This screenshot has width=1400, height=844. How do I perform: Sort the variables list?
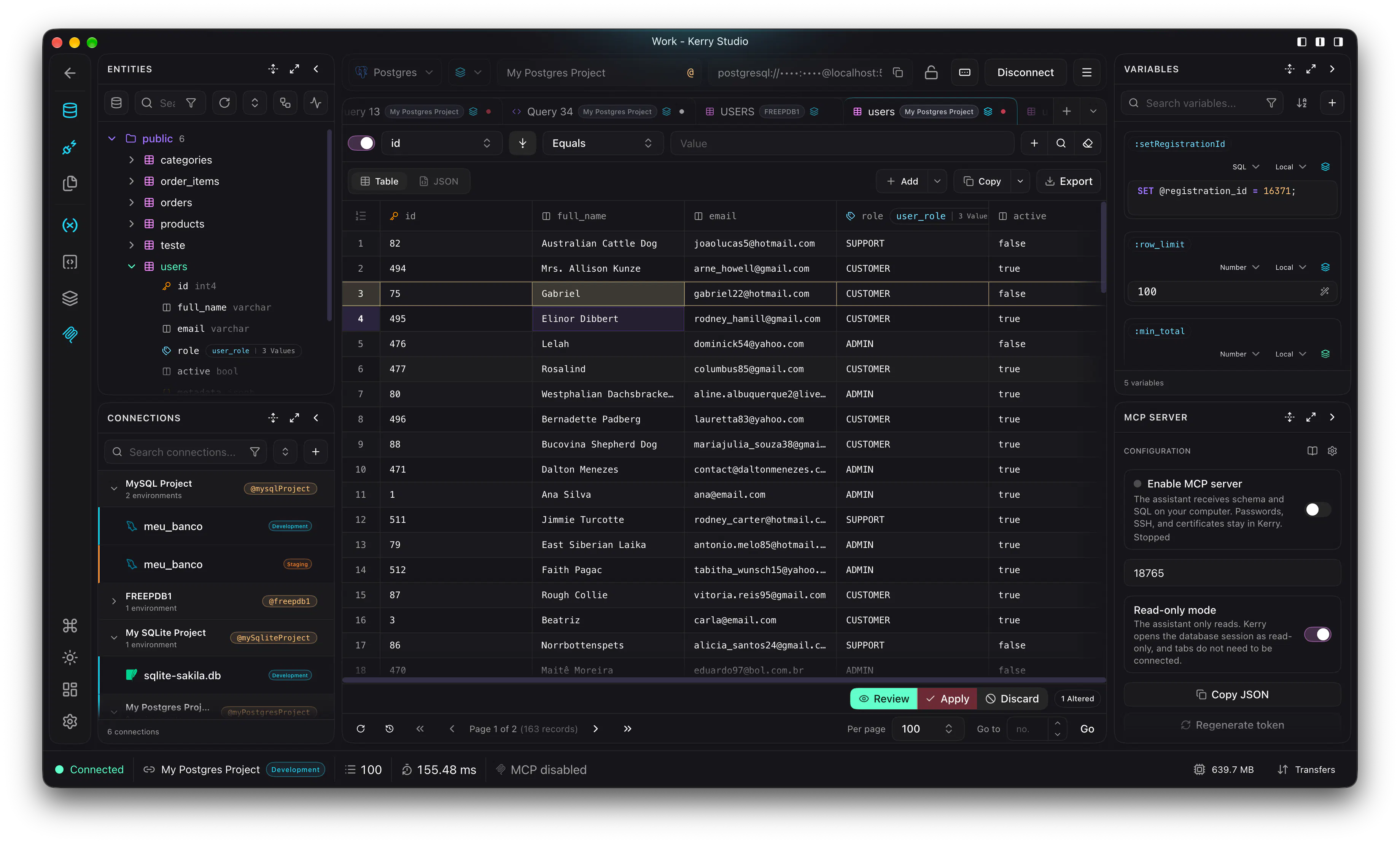pyautogui.click(x=1302, y=103)
